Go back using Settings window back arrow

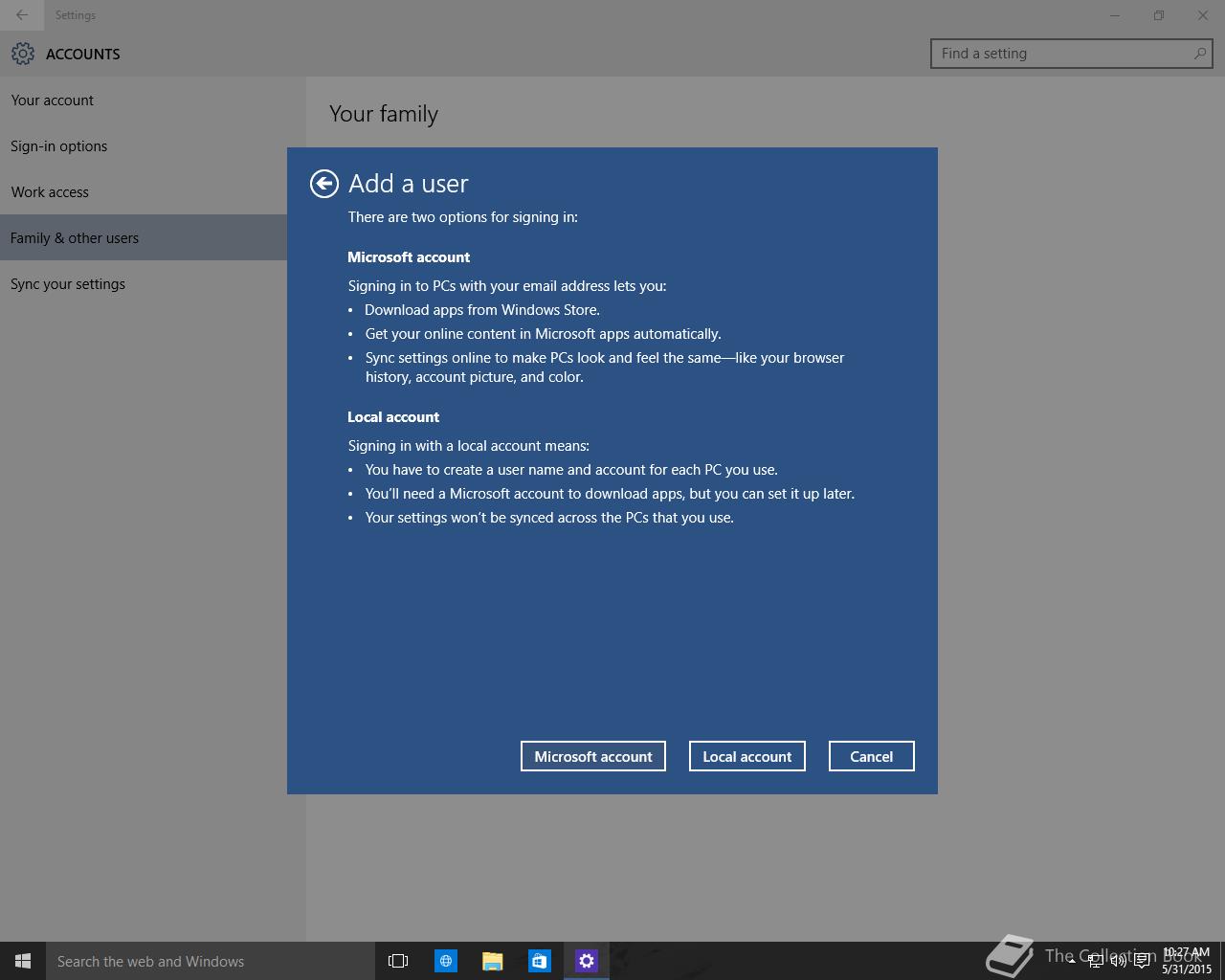pos(22,15)
